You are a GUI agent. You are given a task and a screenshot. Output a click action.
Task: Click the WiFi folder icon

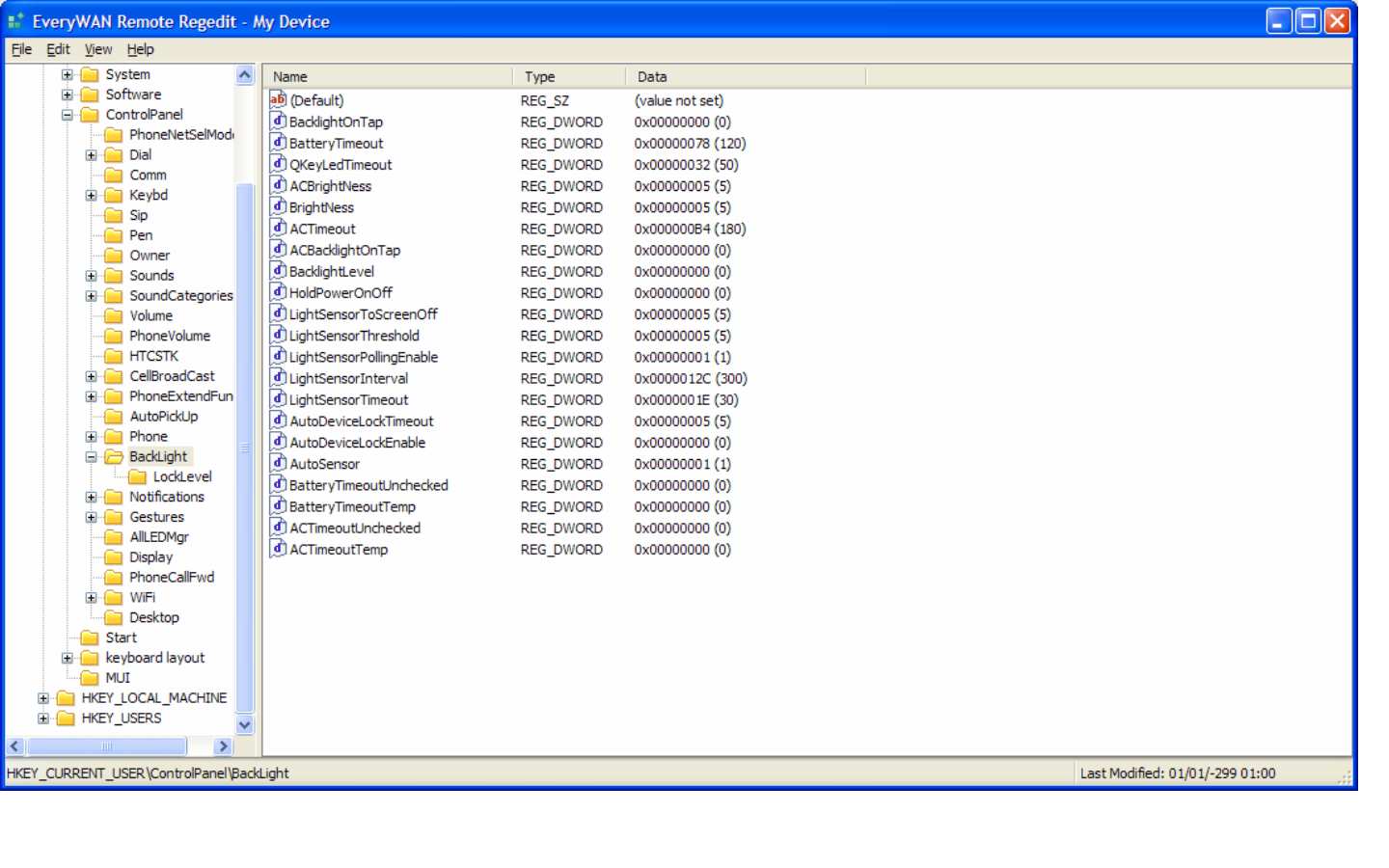[x=114, y=597]
